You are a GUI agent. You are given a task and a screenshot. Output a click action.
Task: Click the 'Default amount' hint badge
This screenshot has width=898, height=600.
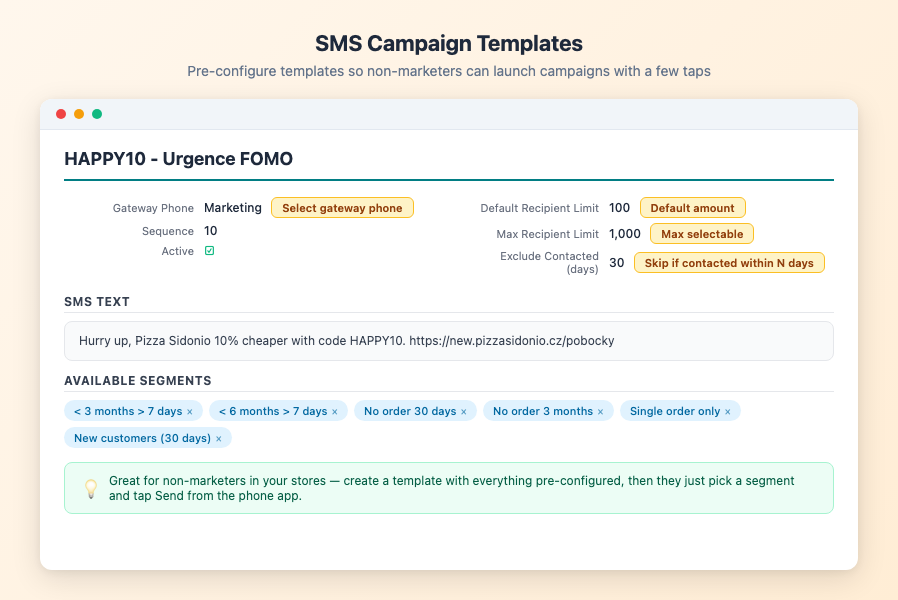coord(692,208)
